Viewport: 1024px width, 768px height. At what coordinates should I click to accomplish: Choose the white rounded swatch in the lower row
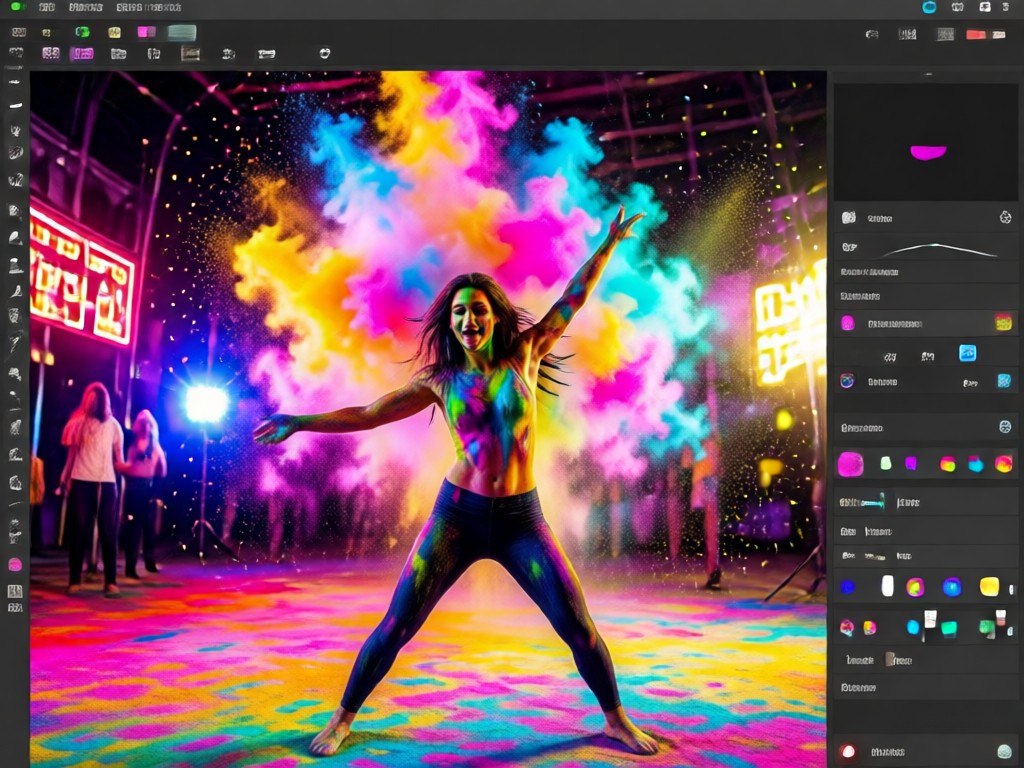click(x=888, y=586)
